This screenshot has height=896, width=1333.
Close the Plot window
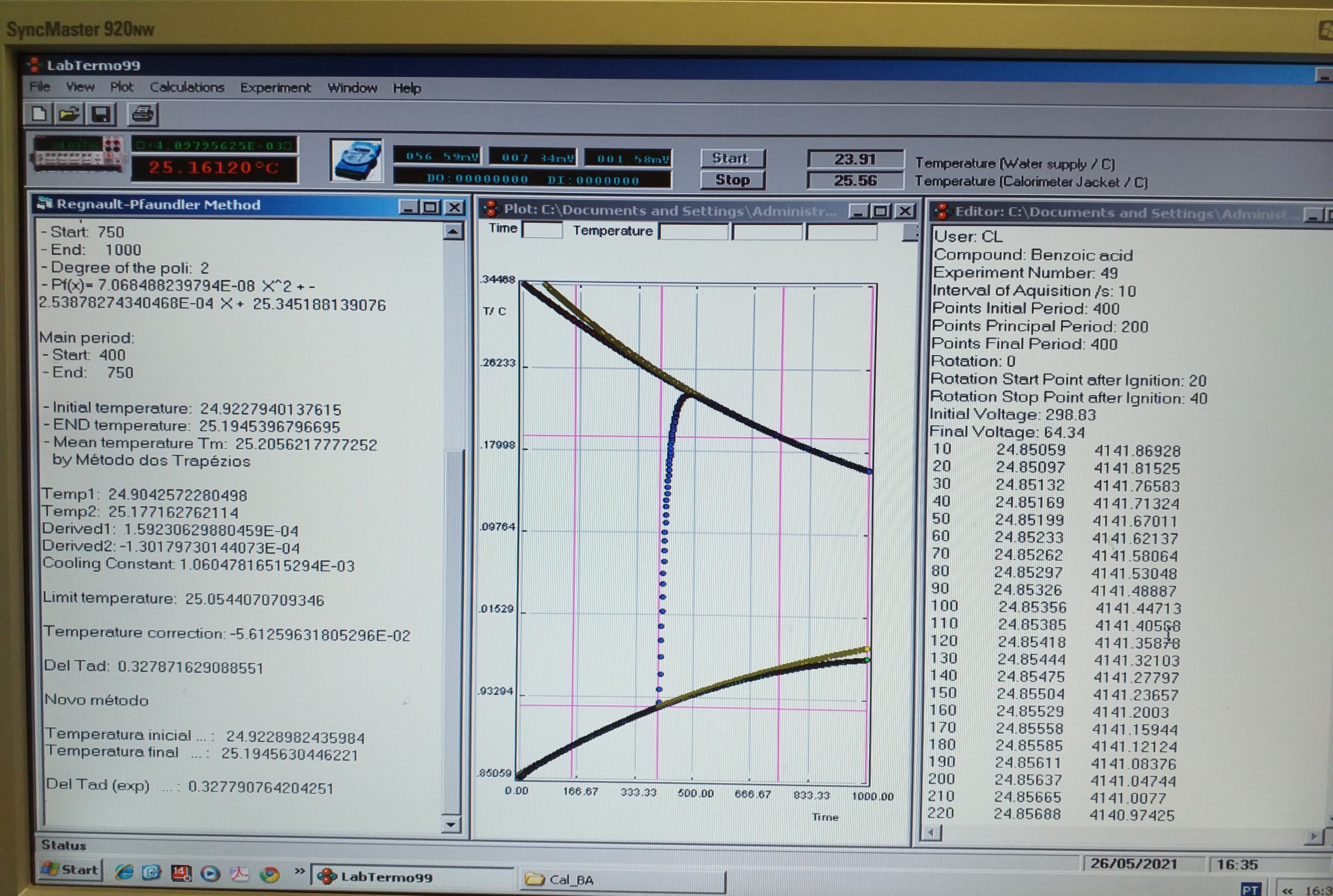[x=905, y=211]
